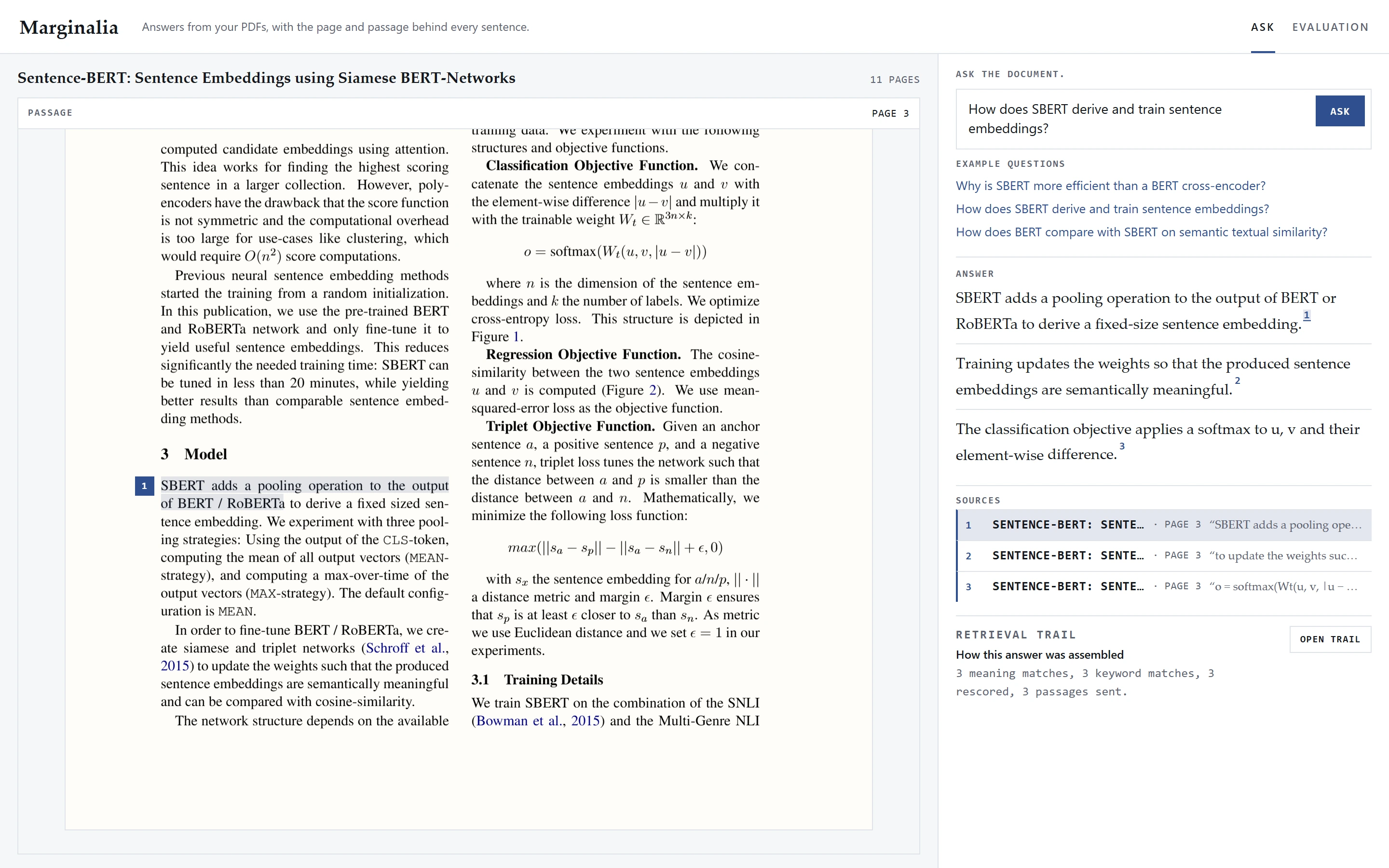
Task: Click the highlighted passage marker badge 1
Action: pos(144,486)
